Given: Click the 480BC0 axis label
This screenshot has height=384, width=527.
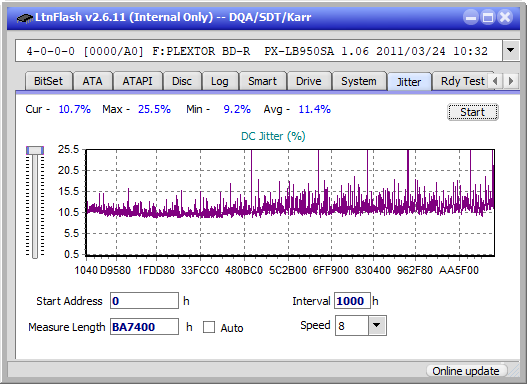Looking at the screenshot, I should (x=244, y=270).
